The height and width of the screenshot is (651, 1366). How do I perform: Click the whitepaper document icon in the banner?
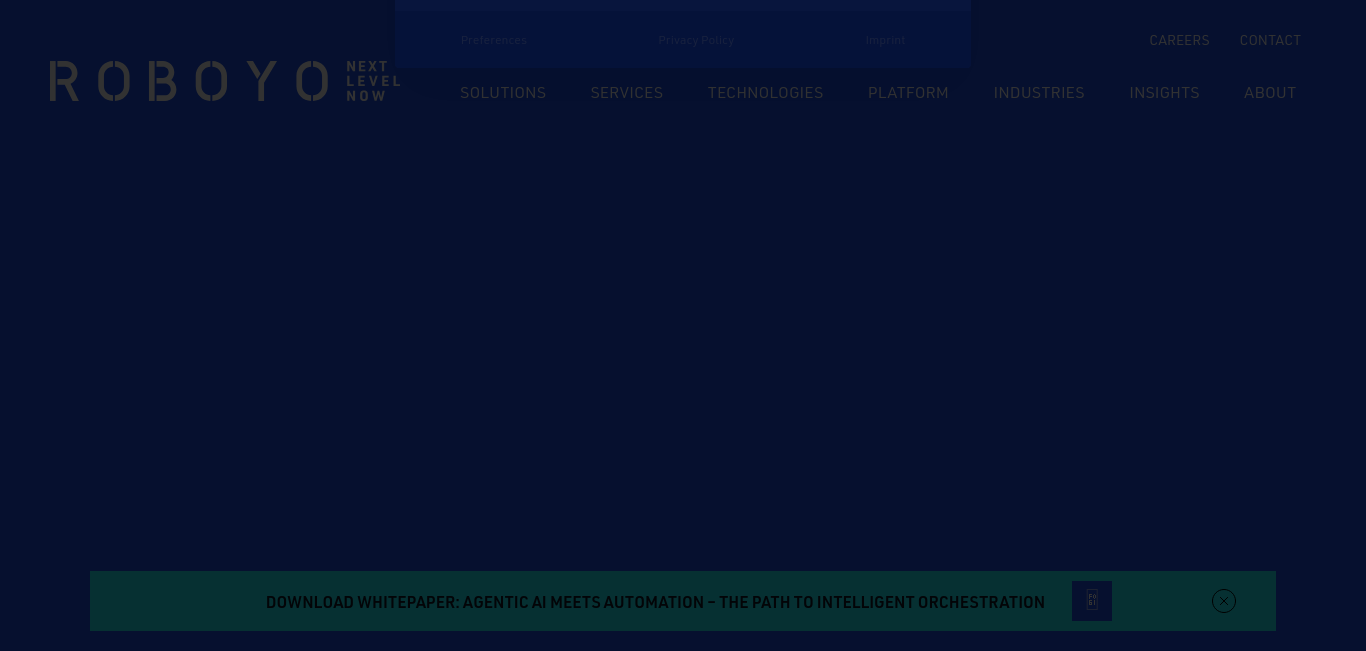pos(1091,601)
